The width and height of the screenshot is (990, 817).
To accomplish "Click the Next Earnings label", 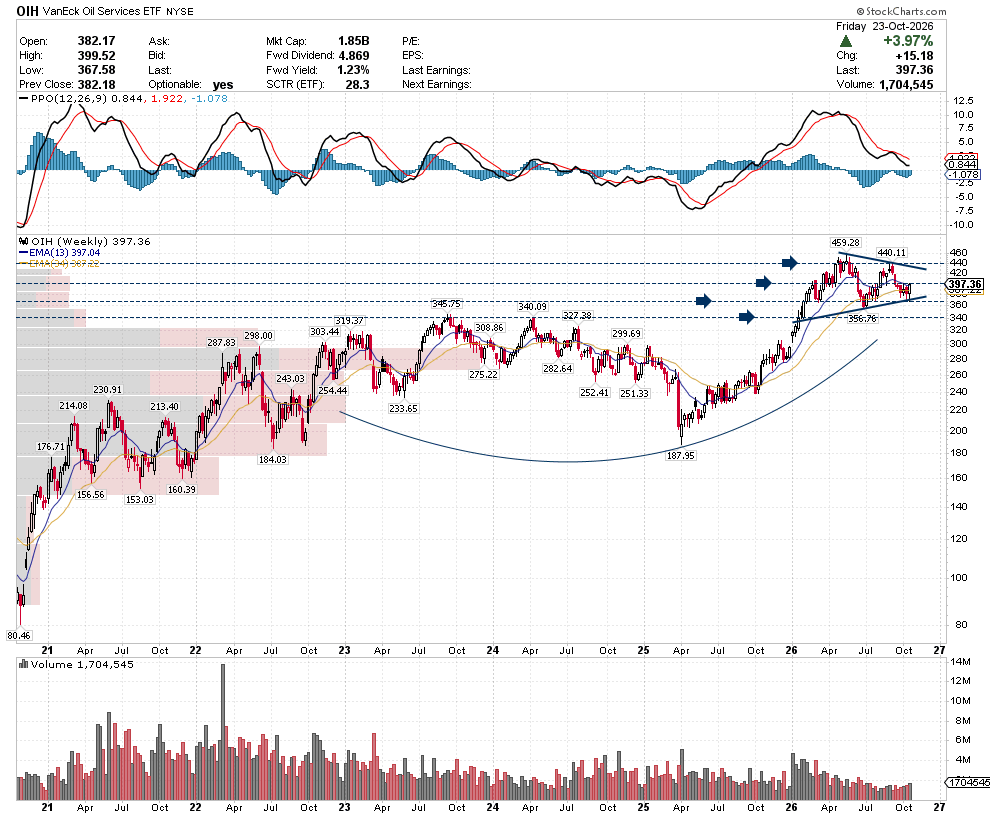I will coord(437,85).
